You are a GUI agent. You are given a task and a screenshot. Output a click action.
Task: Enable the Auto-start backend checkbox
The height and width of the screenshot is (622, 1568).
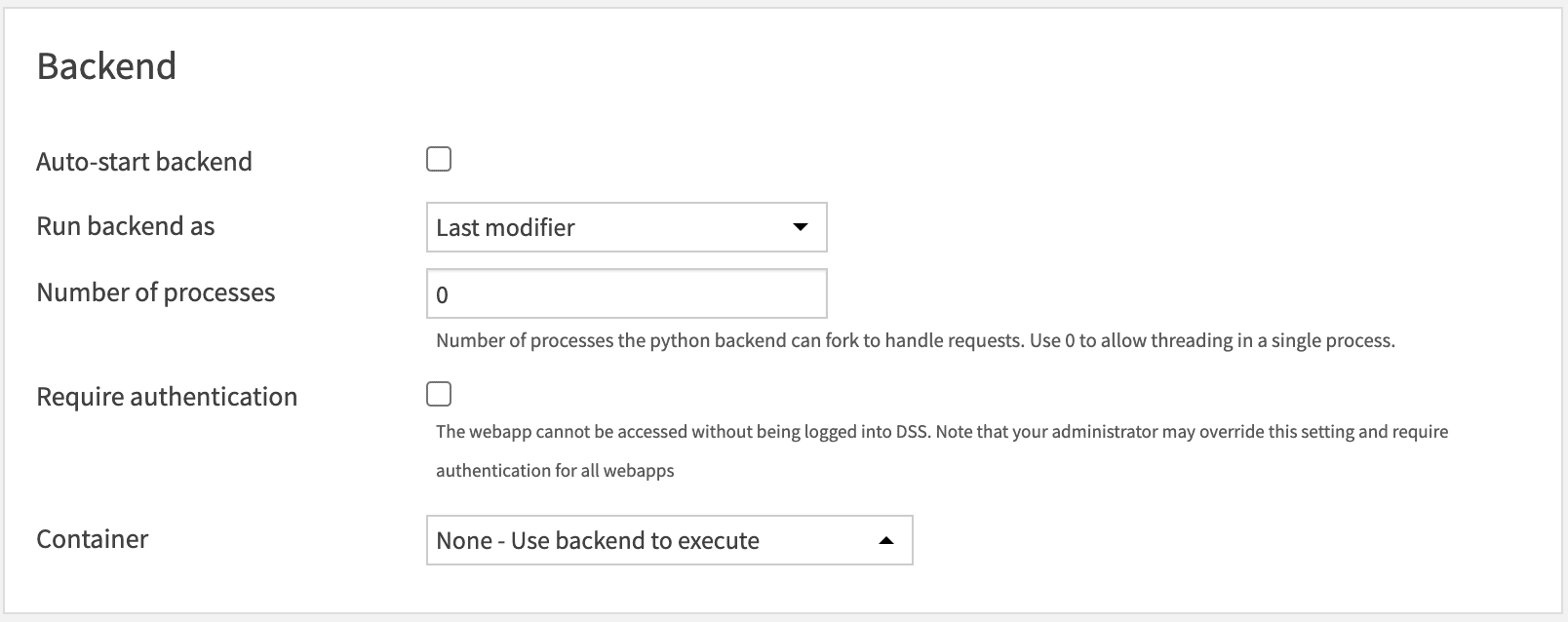(439, 158)
